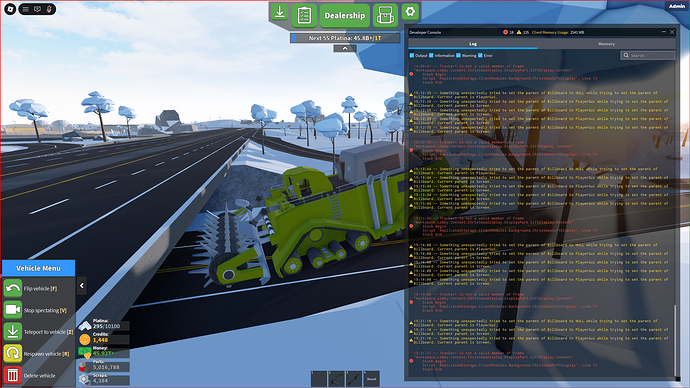Open the Dealership menu

click(x=345, y=16)
